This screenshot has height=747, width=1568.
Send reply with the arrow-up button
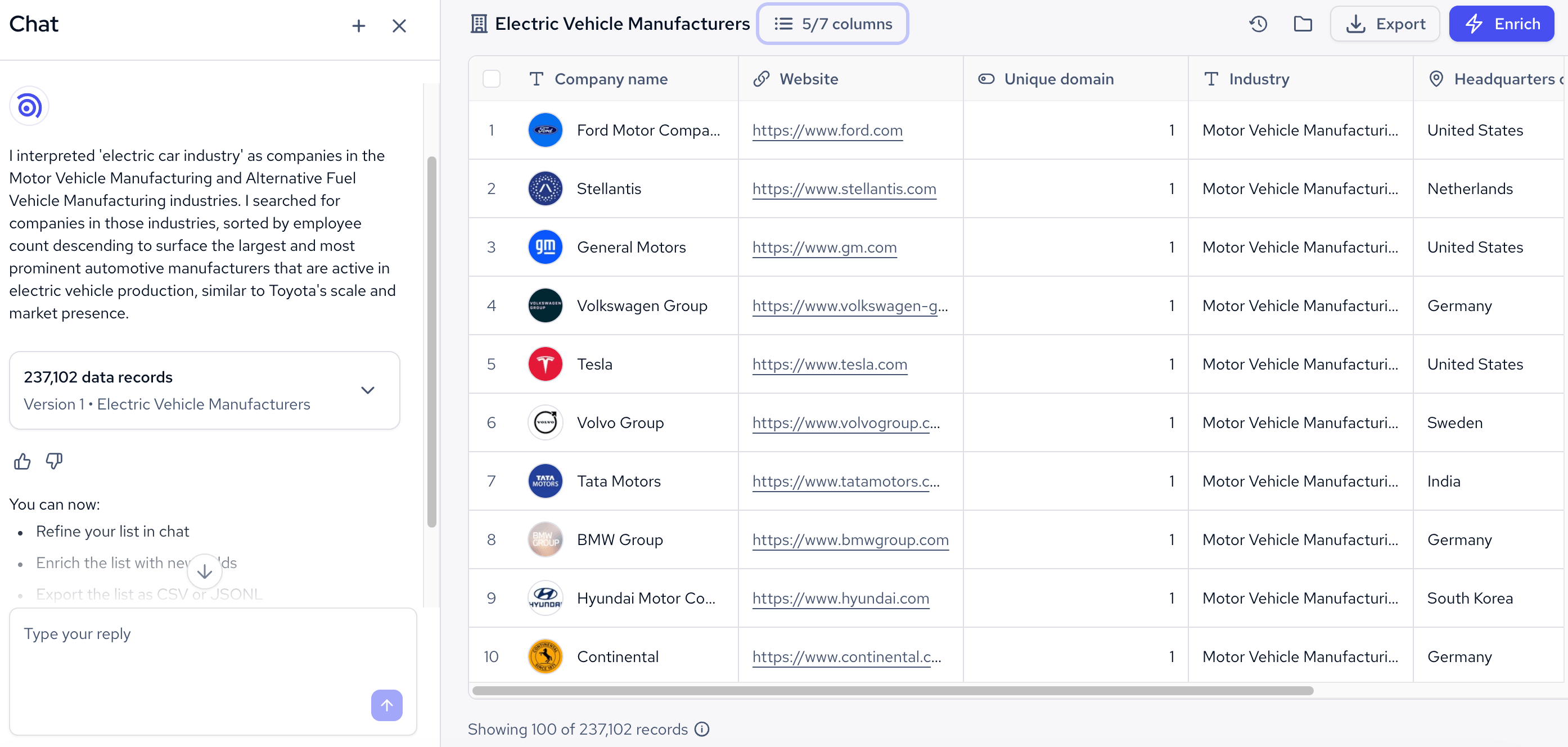click(x=386, y=705)
